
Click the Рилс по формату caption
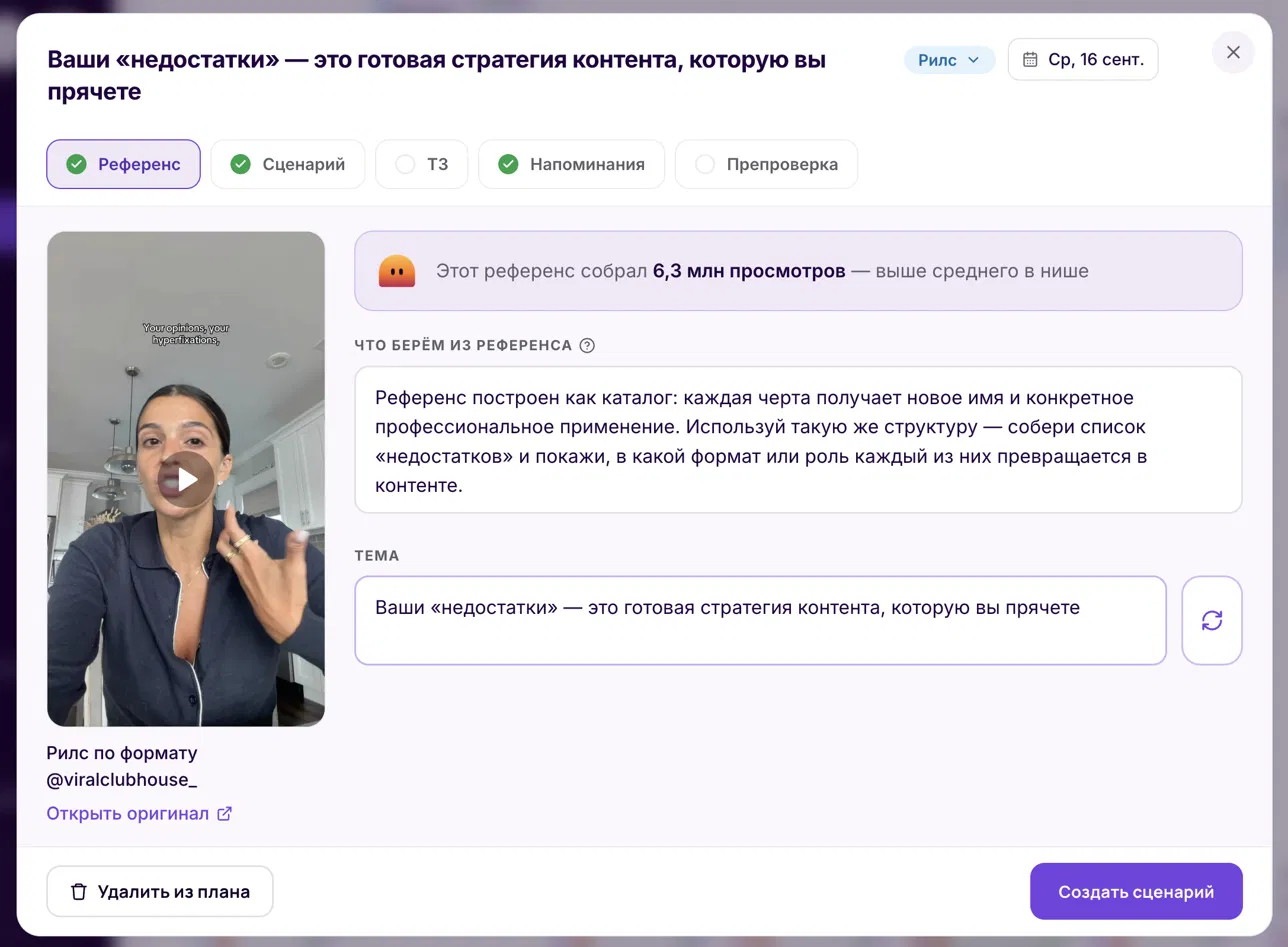(x=122, y=753)
